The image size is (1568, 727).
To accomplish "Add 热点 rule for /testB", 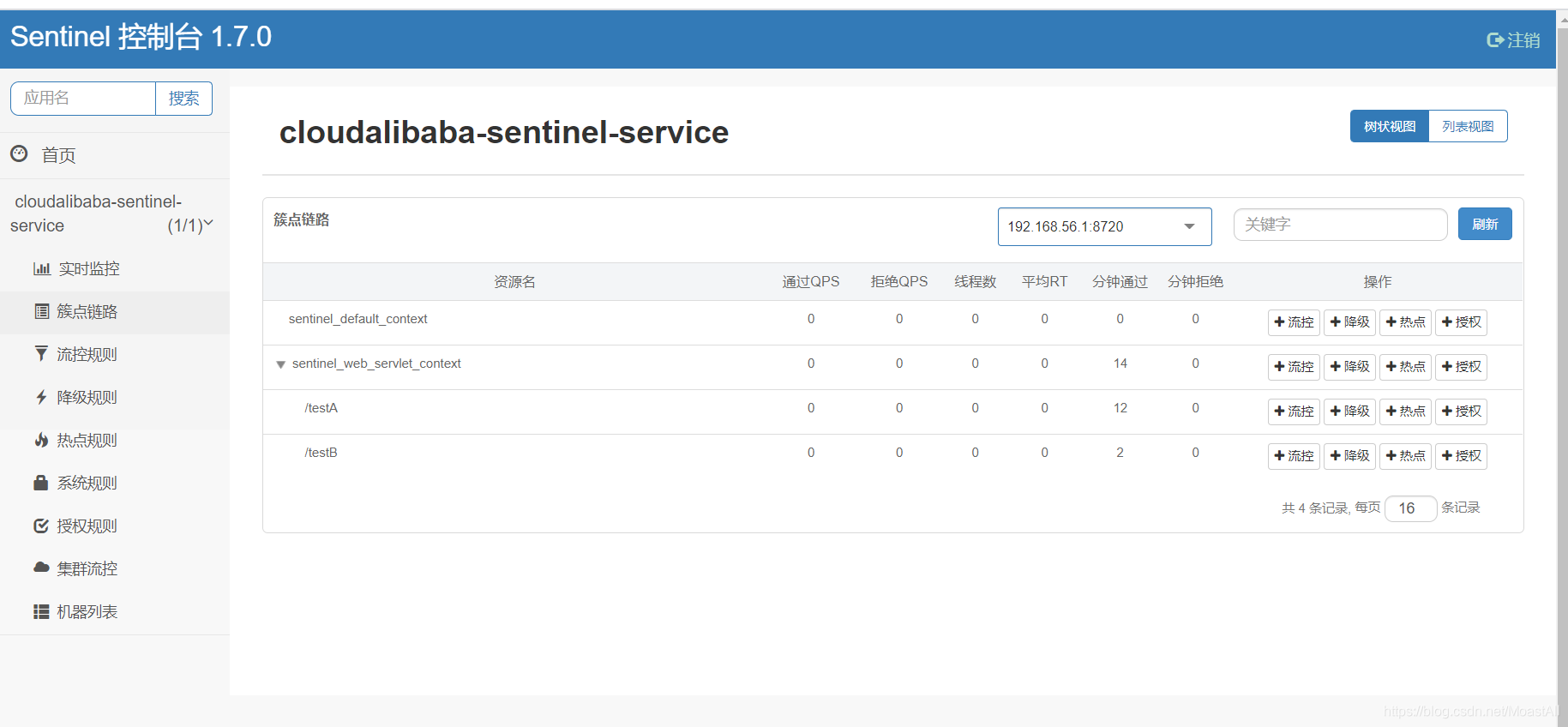I will pos(1405,456).
